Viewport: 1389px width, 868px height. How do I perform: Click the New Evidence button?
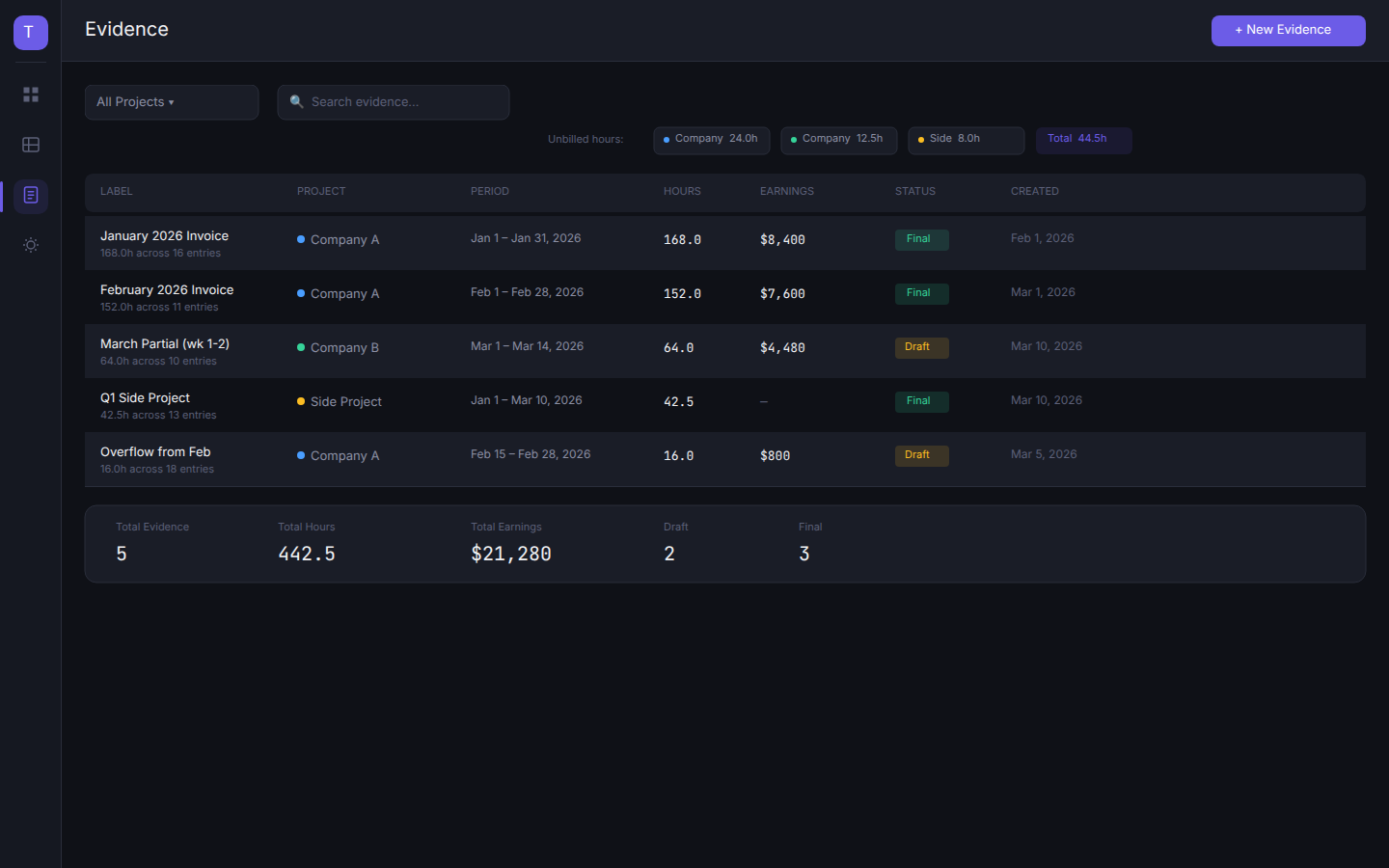pyautogui.click(x=1288, y=30)
